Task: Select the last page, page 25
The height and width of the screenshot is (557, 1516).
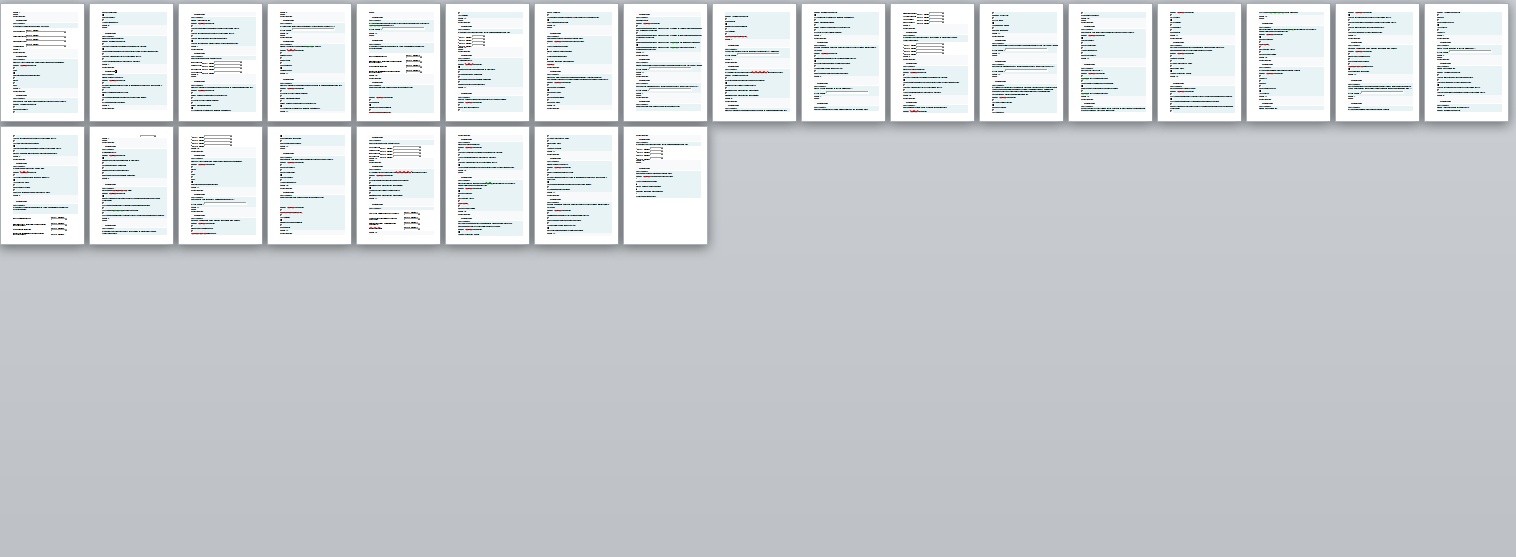Action: [665, 185]
